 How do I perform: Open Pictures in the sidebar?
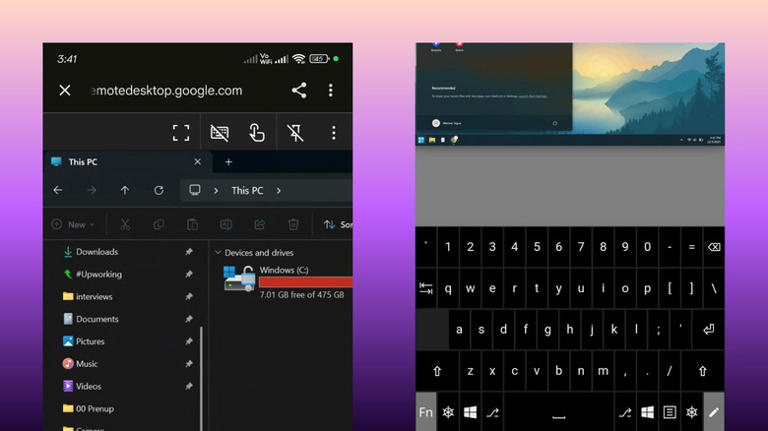coord(90,341)
